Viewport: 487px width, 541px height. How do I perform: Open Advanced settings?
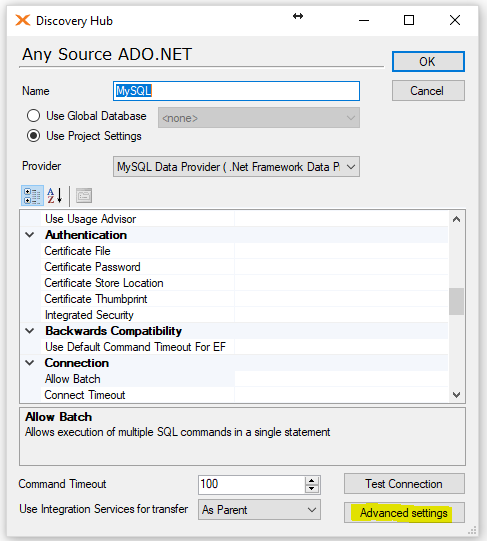coord(404,513)
